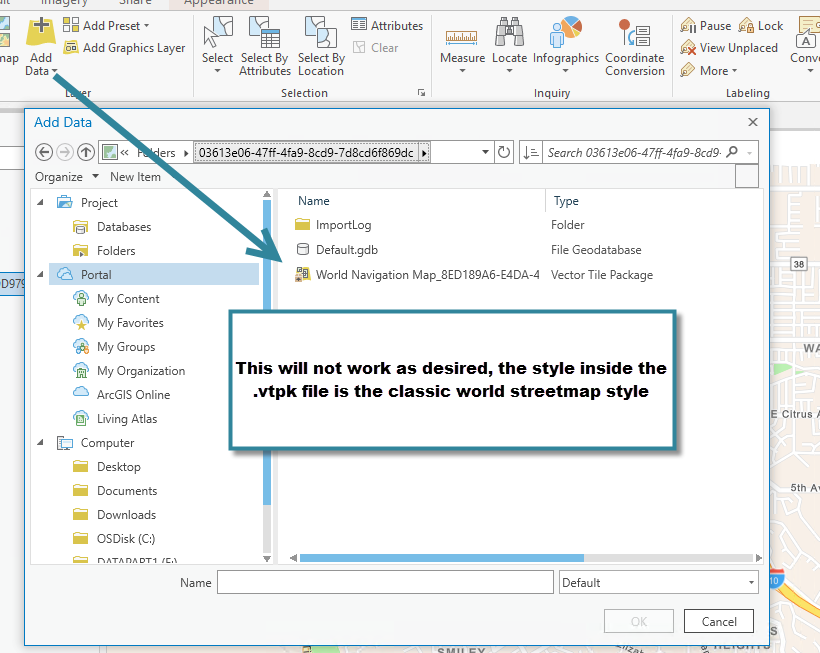The width and height of the screenshot is (820, 653).
Task: Launch the Locate tool
Action: 510,44
